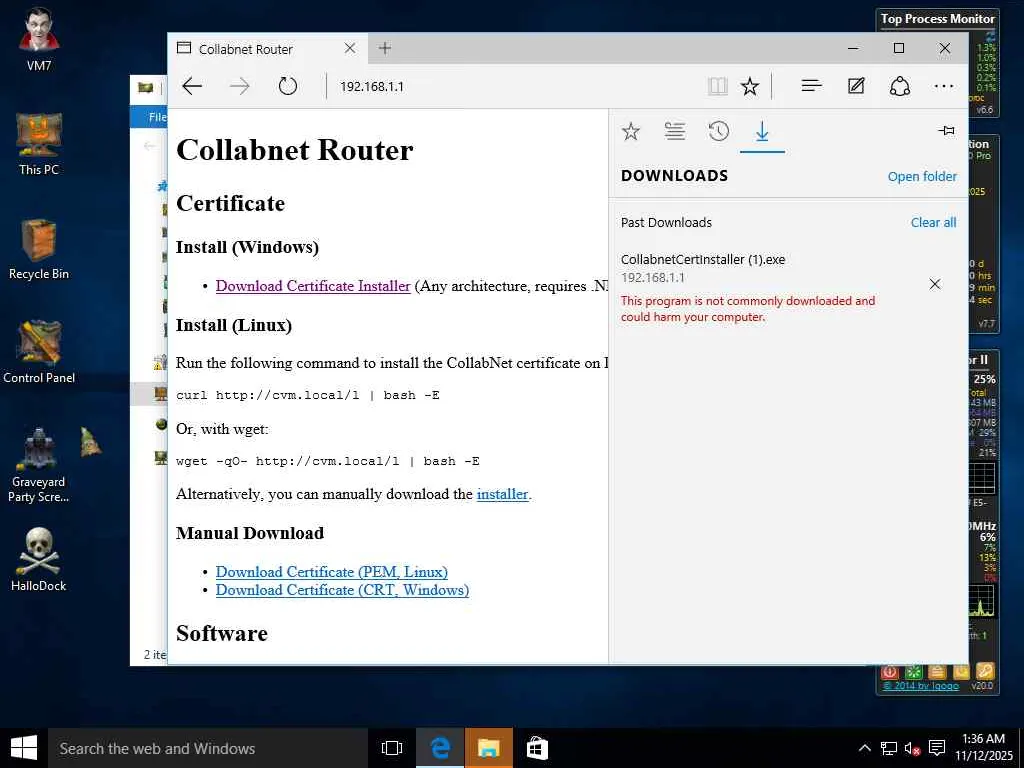Open Control Panel desktop icon
Image resolution: width=1024 pixels, height=768 pixels.
(x=39, y=353)
